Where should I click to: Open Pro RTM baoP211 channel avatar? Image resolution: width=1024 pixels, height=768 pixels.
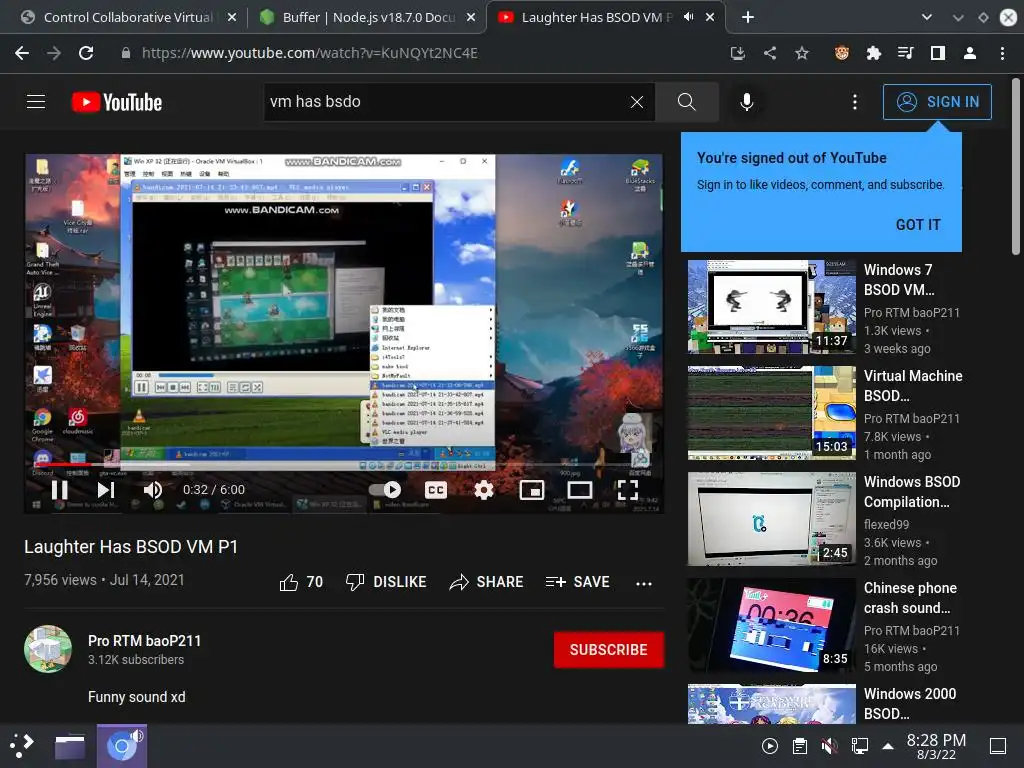point(48,649)
